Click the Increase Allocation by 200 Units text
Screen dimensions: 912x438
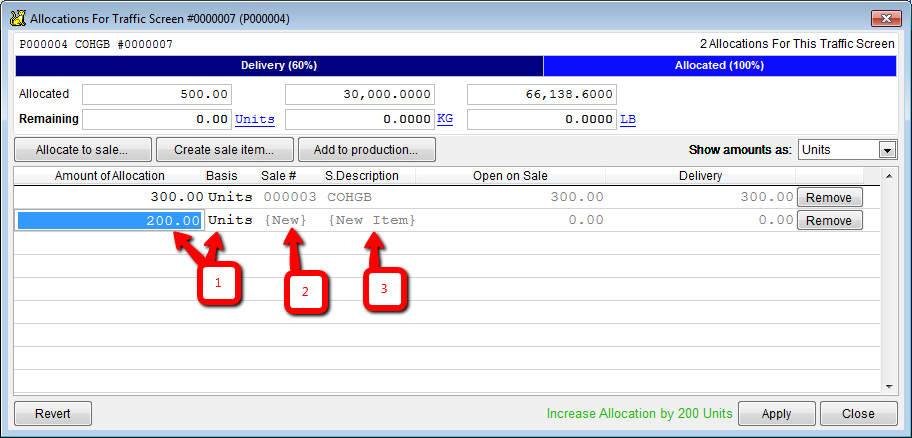point(640,414)
